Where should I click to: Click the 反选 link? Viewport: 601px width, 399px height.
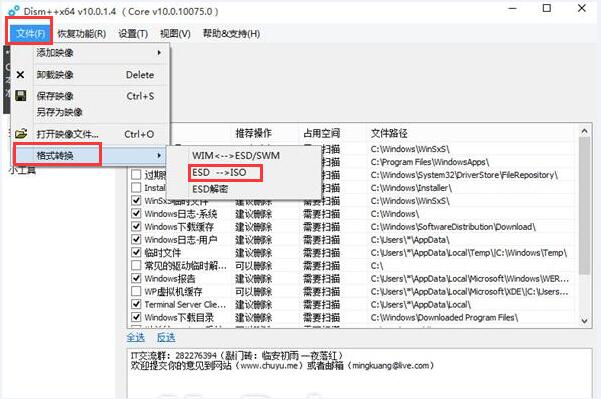click(x=166, y=337)
